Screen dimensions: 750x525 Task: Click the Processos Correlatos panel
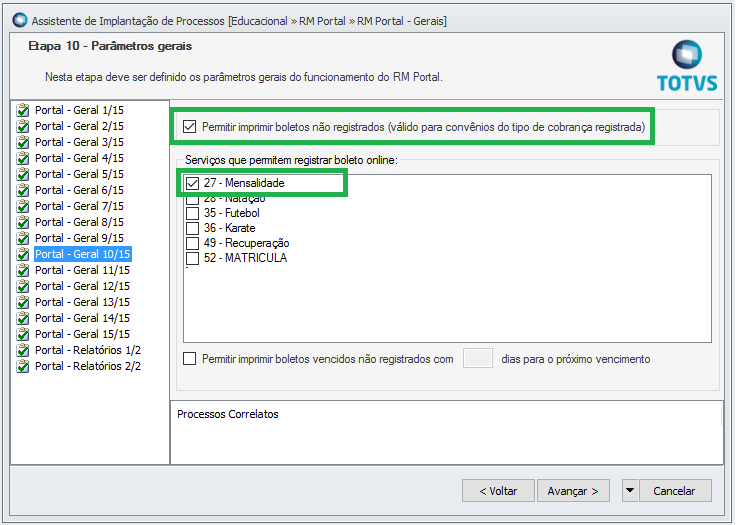click(446, 432)
